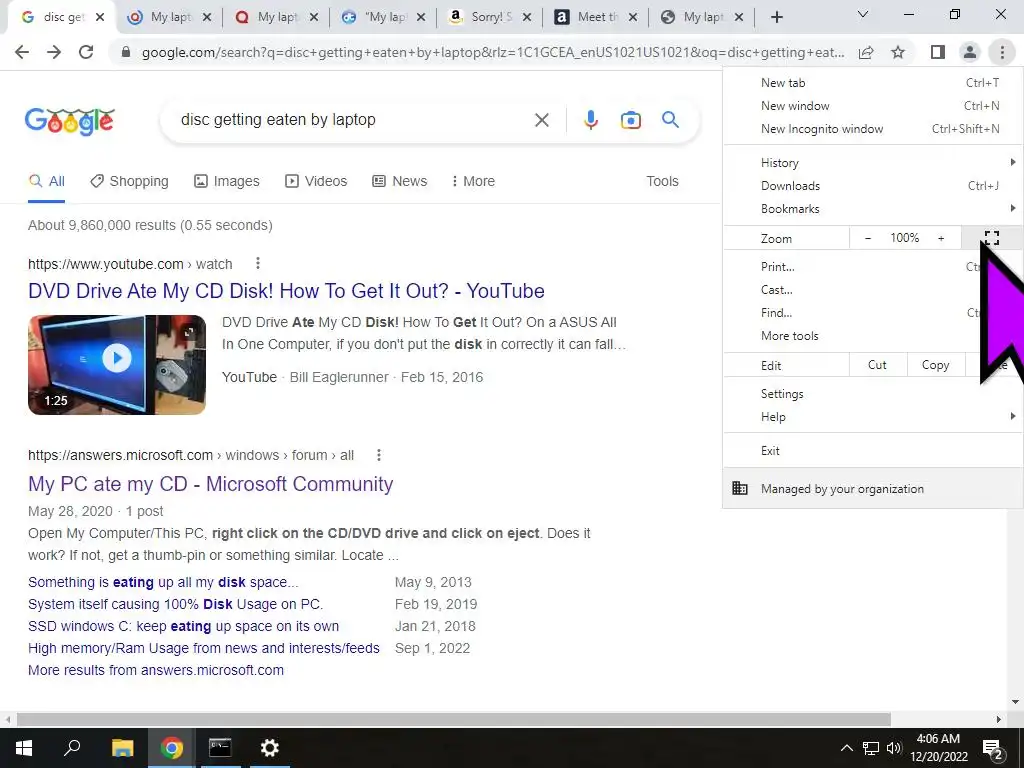
Task: Open 'My PC ate my CD' result
Action: [210, 484]
